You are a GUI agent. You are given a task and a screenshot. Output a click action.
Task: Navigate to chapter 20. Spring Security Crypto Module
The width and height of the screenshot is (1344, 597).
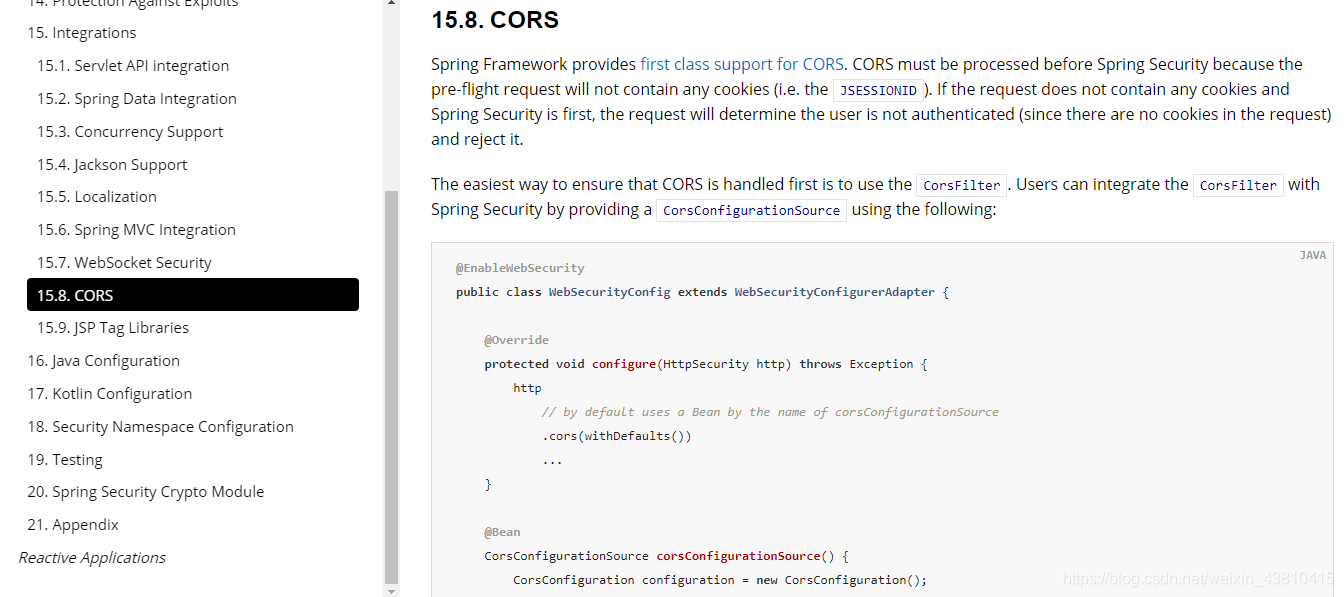(x=145, y=491)
